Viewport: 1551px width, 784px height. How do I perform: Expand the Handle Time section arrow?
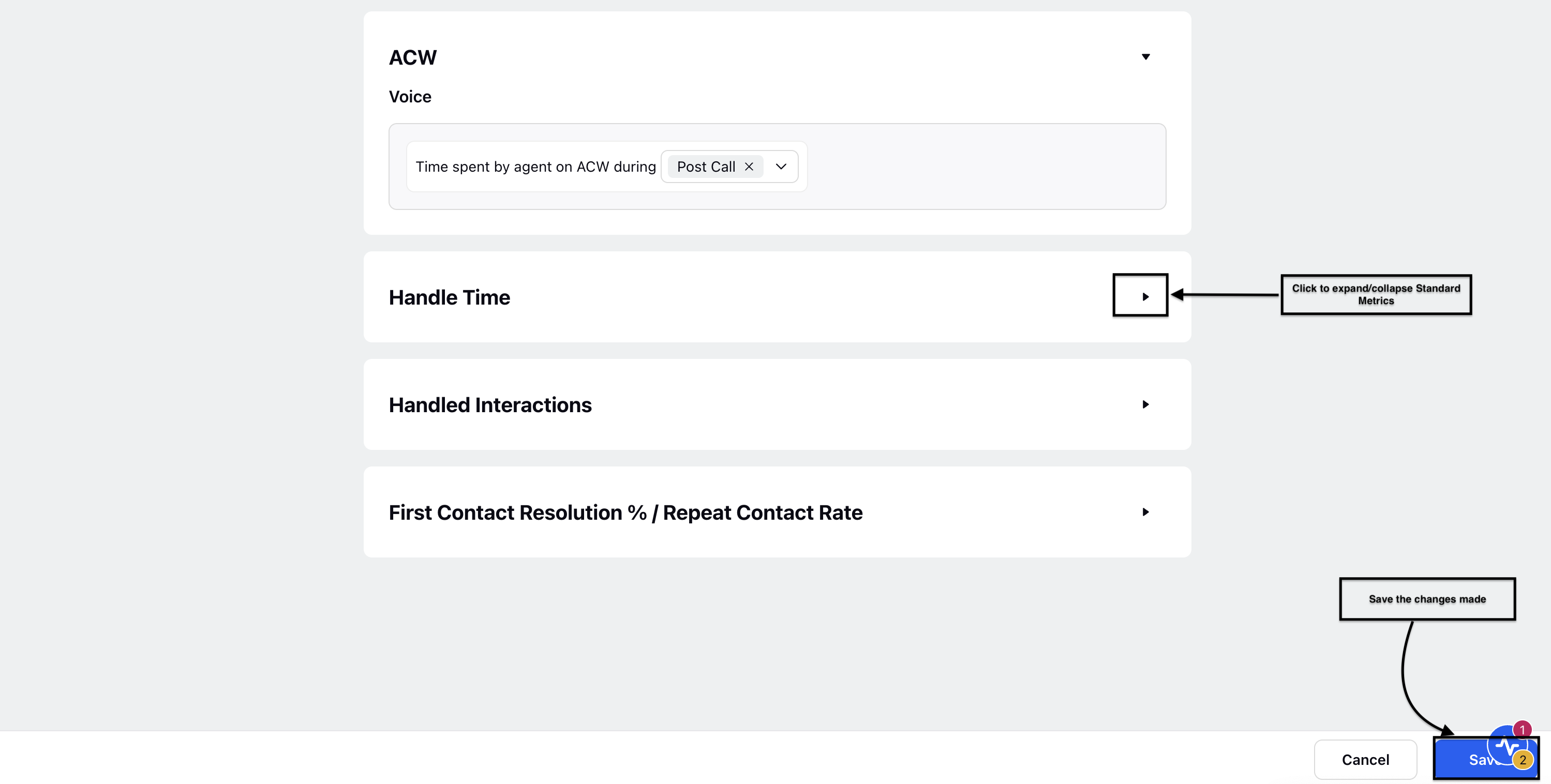click(1145, 296)
